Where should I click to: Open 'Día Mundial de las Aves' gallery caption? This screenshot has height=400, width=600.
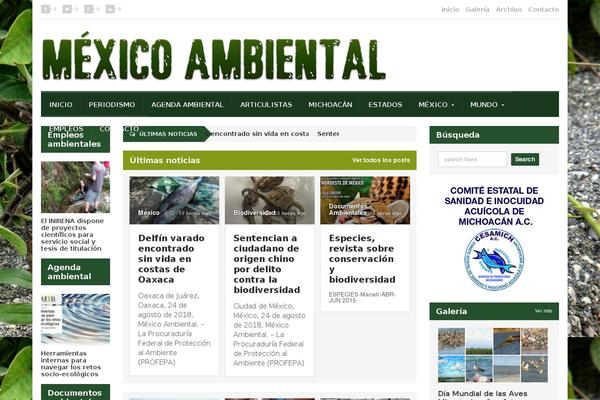(483, 394)
